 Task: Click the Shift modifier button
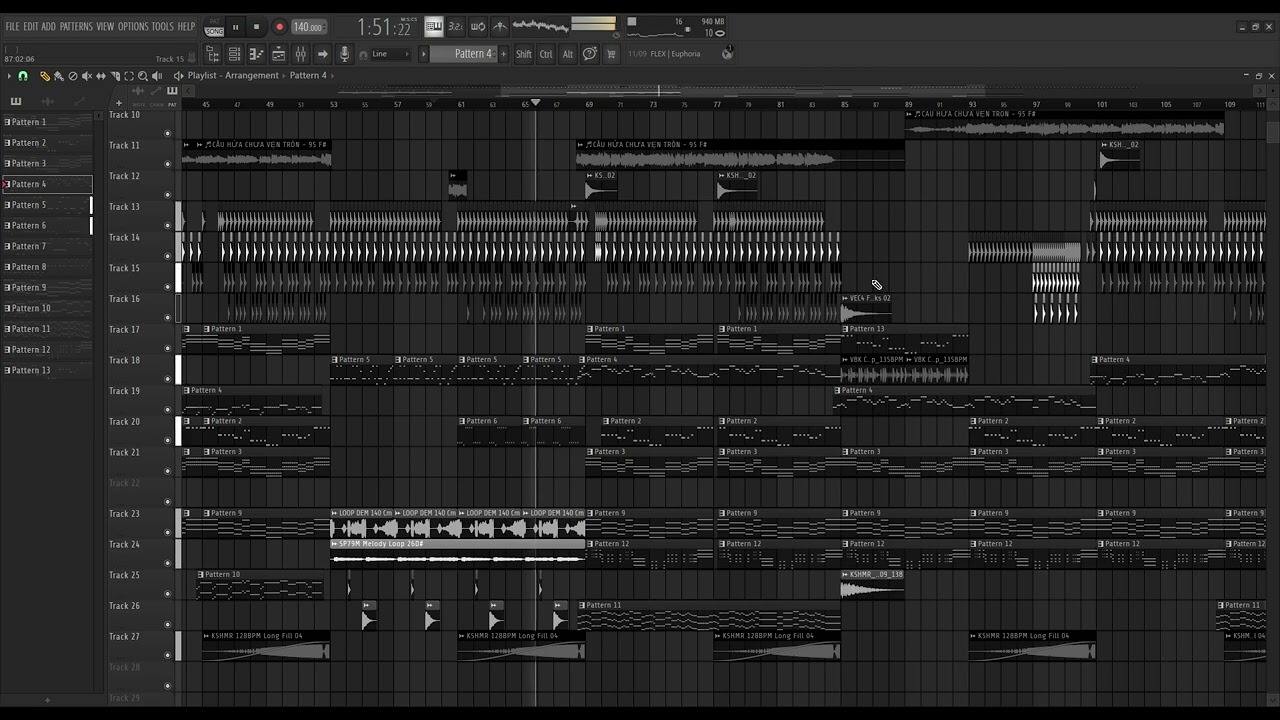coord(524,54)
